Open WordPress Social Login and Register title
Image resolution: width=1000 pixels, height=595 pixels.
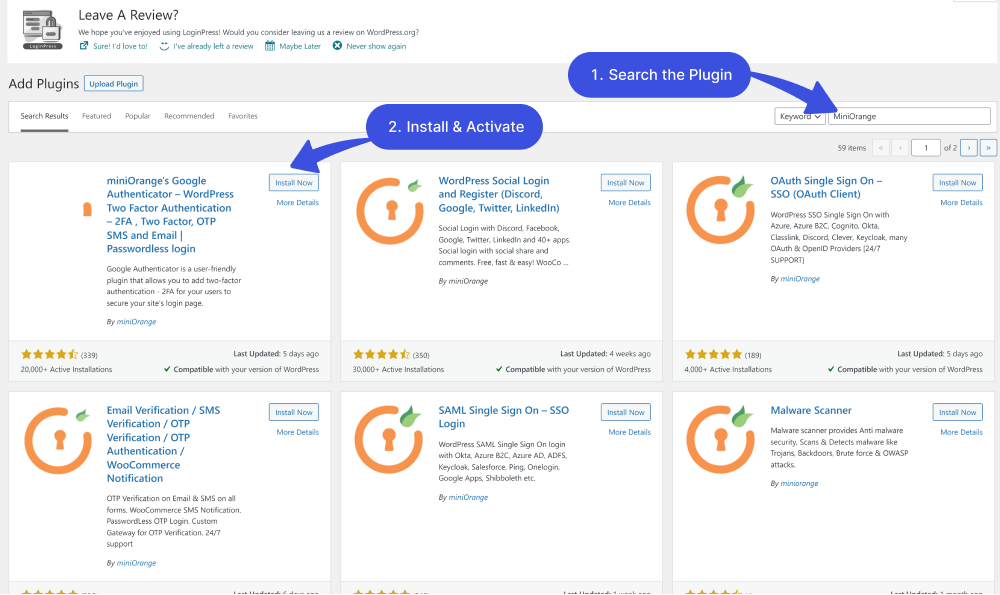click(x=499, y=195)
